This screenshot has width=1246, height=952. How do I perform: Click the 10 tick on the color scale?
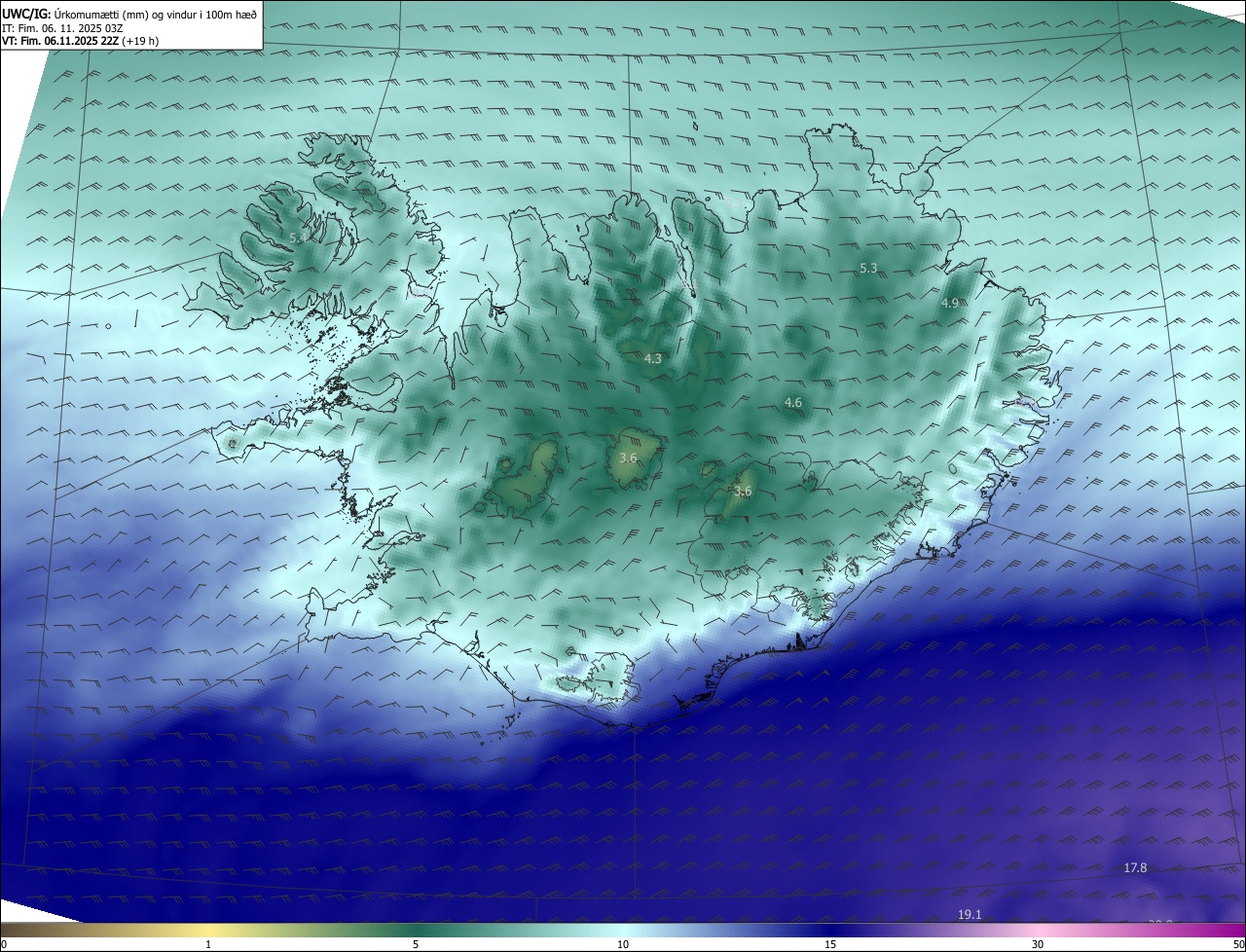623,944
